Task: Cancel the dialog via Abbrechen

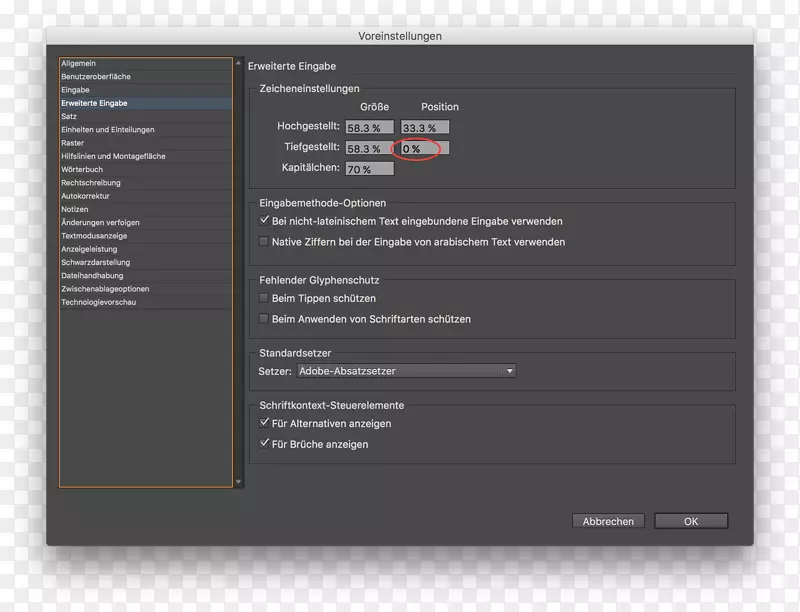Action: 608,521
